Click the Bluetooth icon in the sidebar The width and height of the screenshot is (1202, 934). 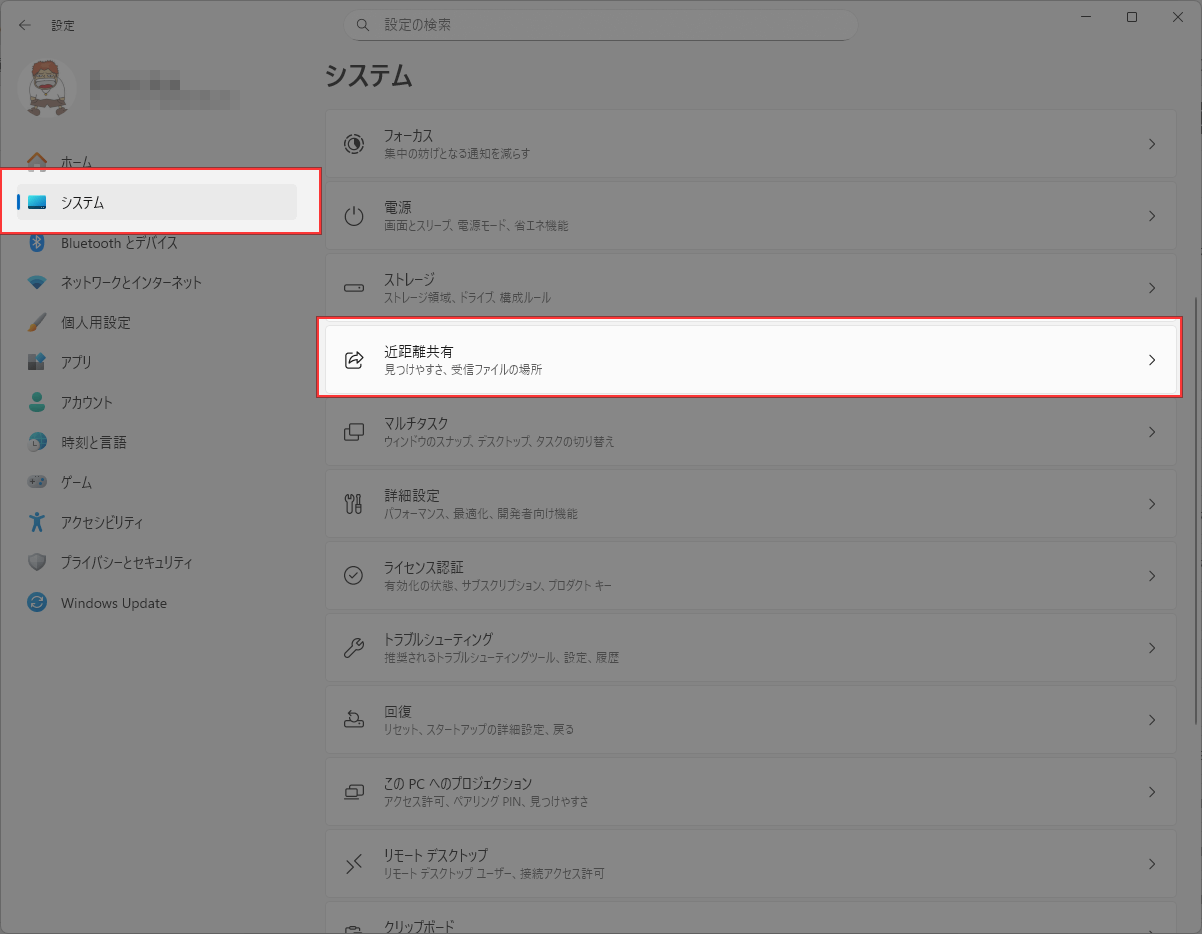coord(37,243)
